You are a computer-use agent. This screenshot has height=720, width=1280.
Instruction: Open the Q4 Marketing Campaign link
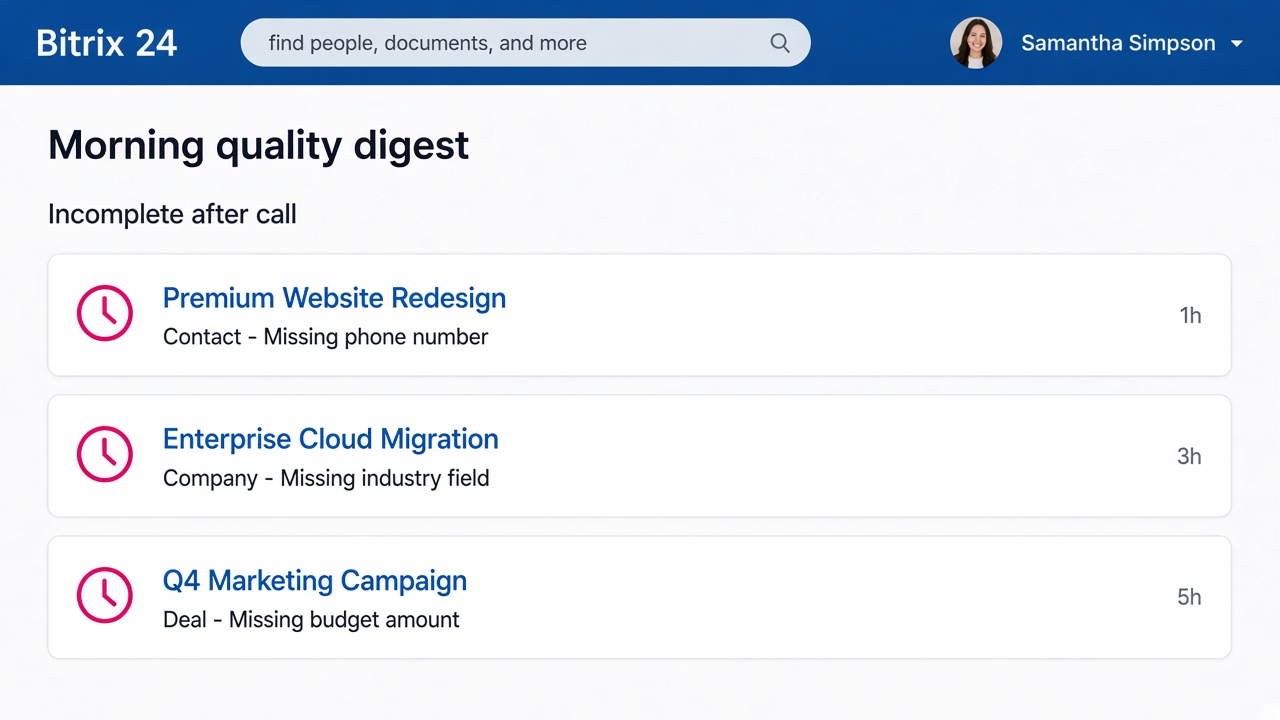(x=315, y=581)
